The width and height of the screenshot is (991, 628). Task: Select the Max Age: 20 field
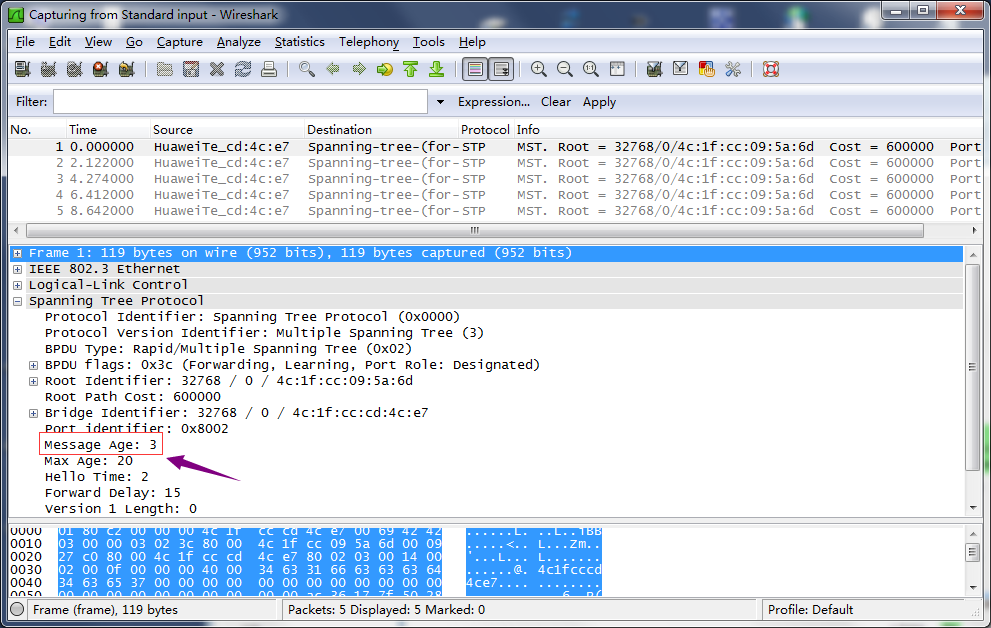click(88, 461)
